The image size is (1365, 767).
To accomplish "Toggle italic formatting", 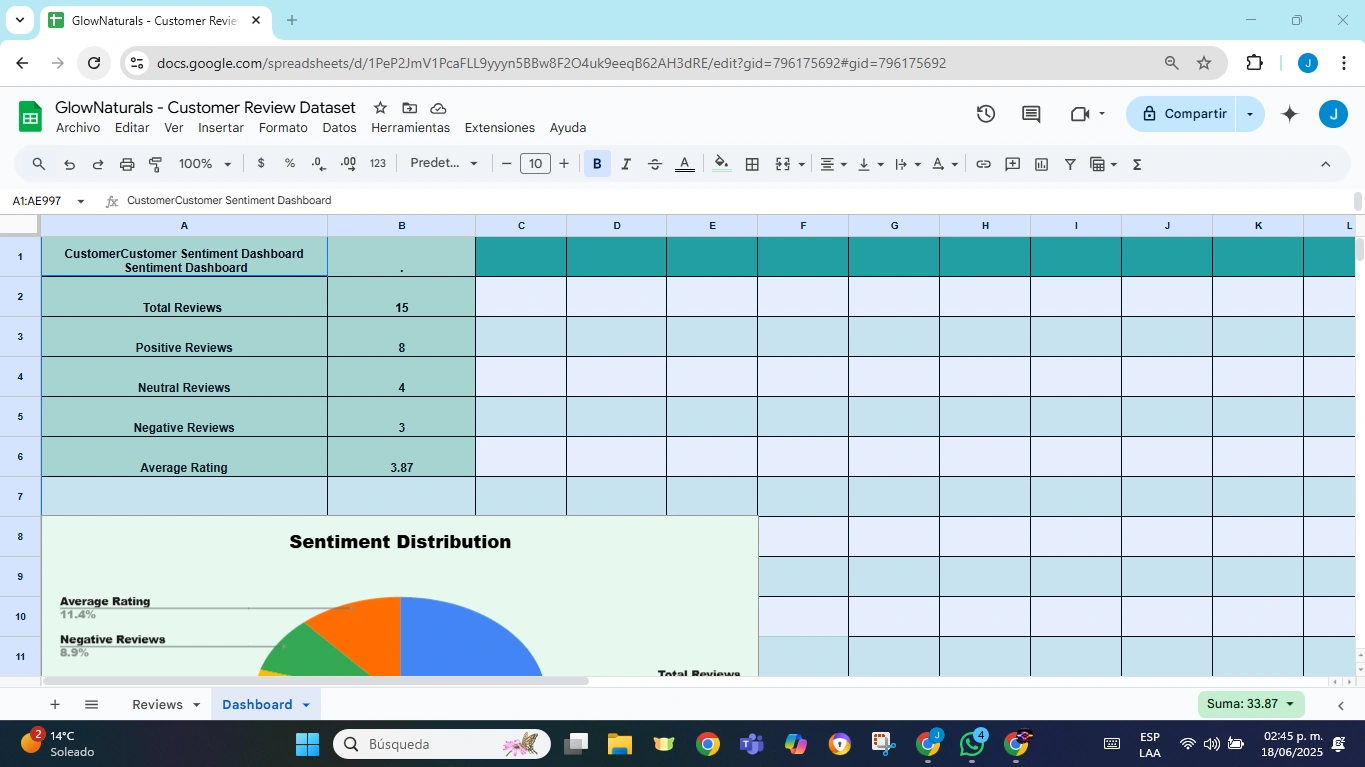I will (x=626, y=164).
